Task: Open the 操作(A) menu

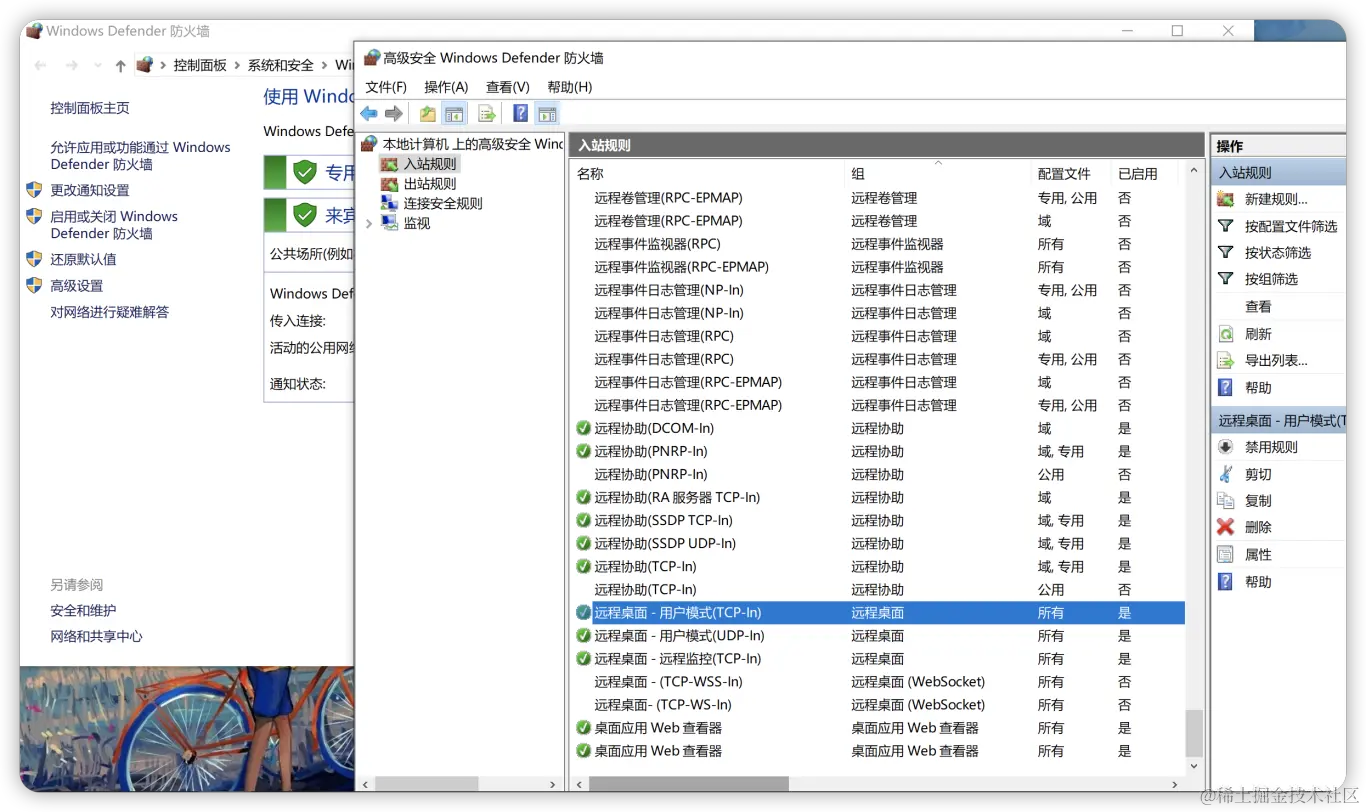Action: point(446,87)
